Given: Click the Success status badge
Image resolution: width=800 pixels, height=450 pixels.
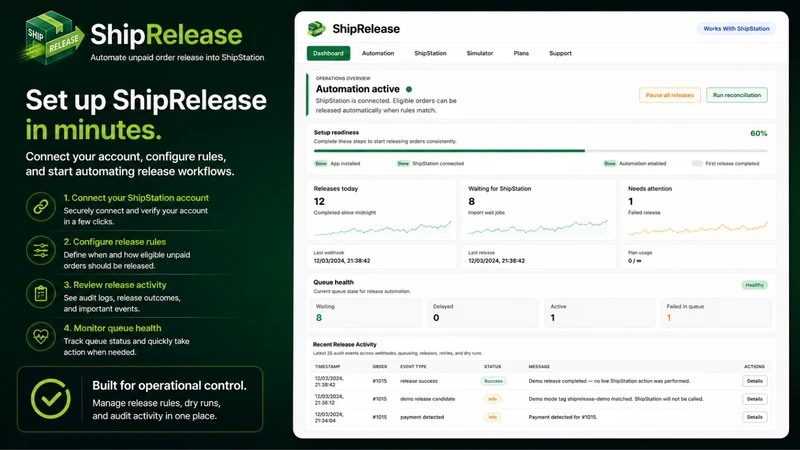Looking at the screenshot, I should 493,381.
